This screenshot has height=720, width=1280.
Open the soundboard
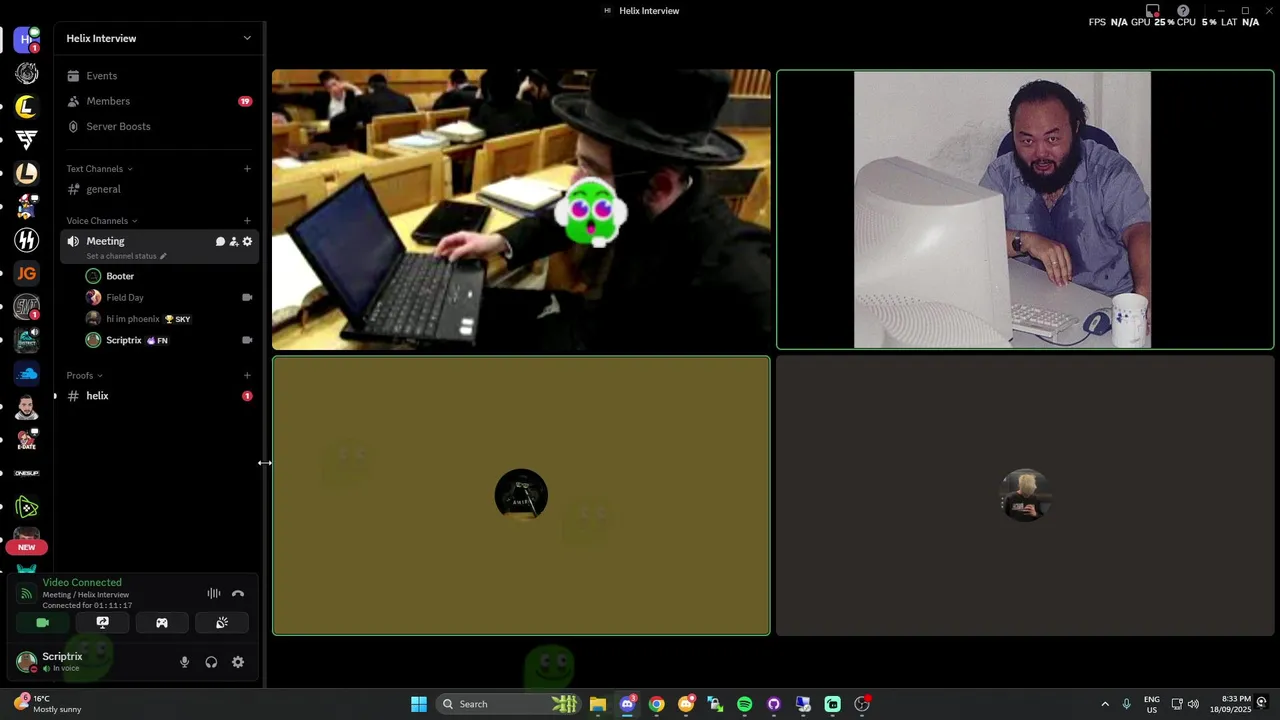pyautogui.click(x=222, y=623)
